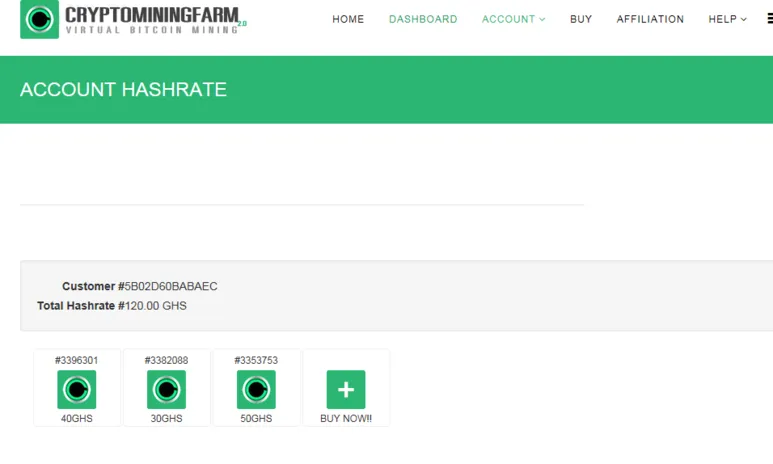Select miner ID #3382088 text
Screen dimensions: 773x464
[x=166, y=360]
